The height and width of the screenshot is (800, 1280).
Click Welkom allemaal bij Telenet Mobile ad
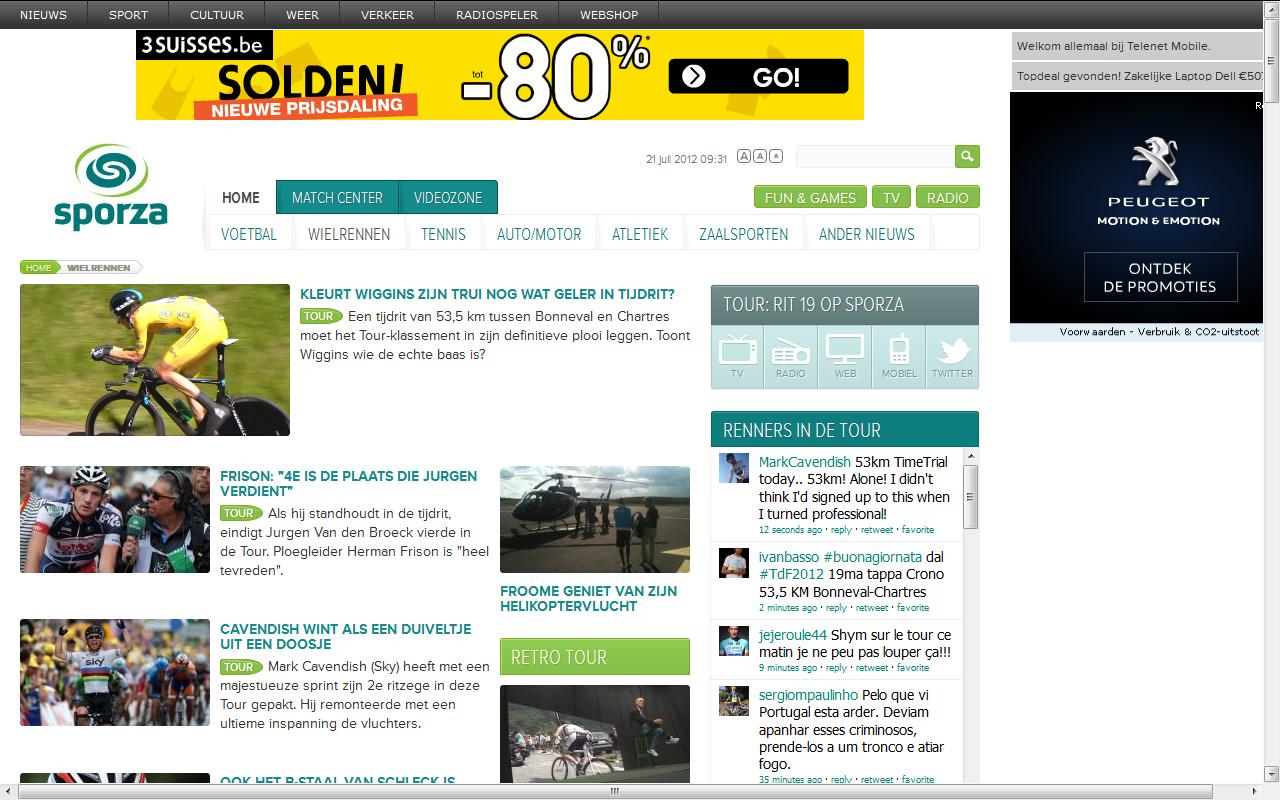pos(1137,46)
